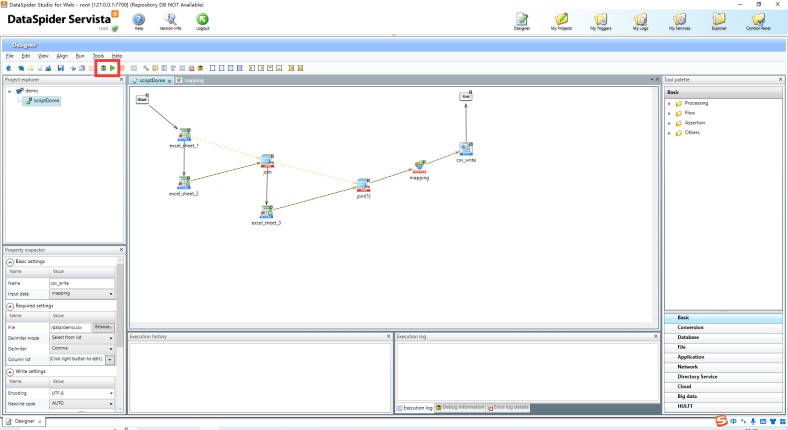788x430 pixels.
Task: Select the excel_sheet_3 component icon
Action: click(266, 211)
